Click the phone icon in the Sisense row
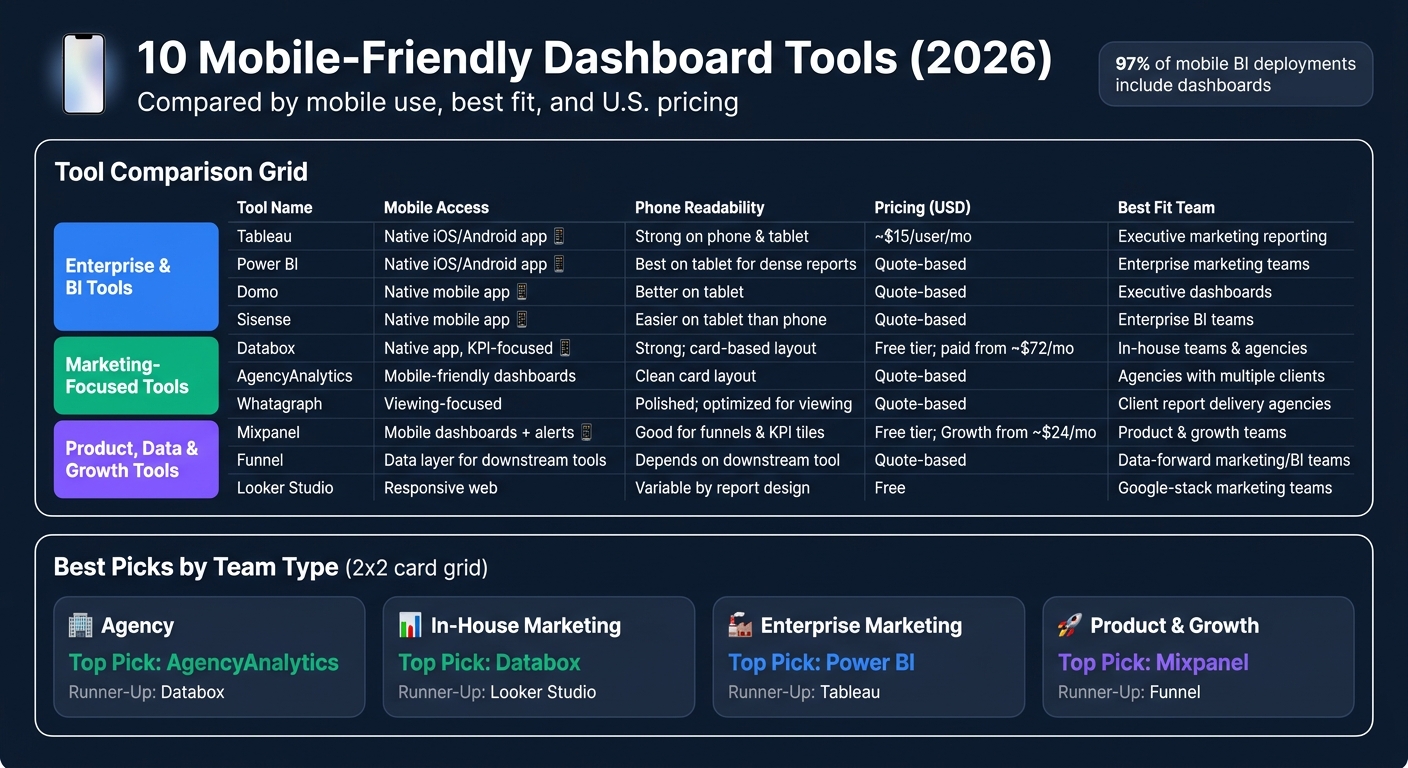 tap(521, 321)
